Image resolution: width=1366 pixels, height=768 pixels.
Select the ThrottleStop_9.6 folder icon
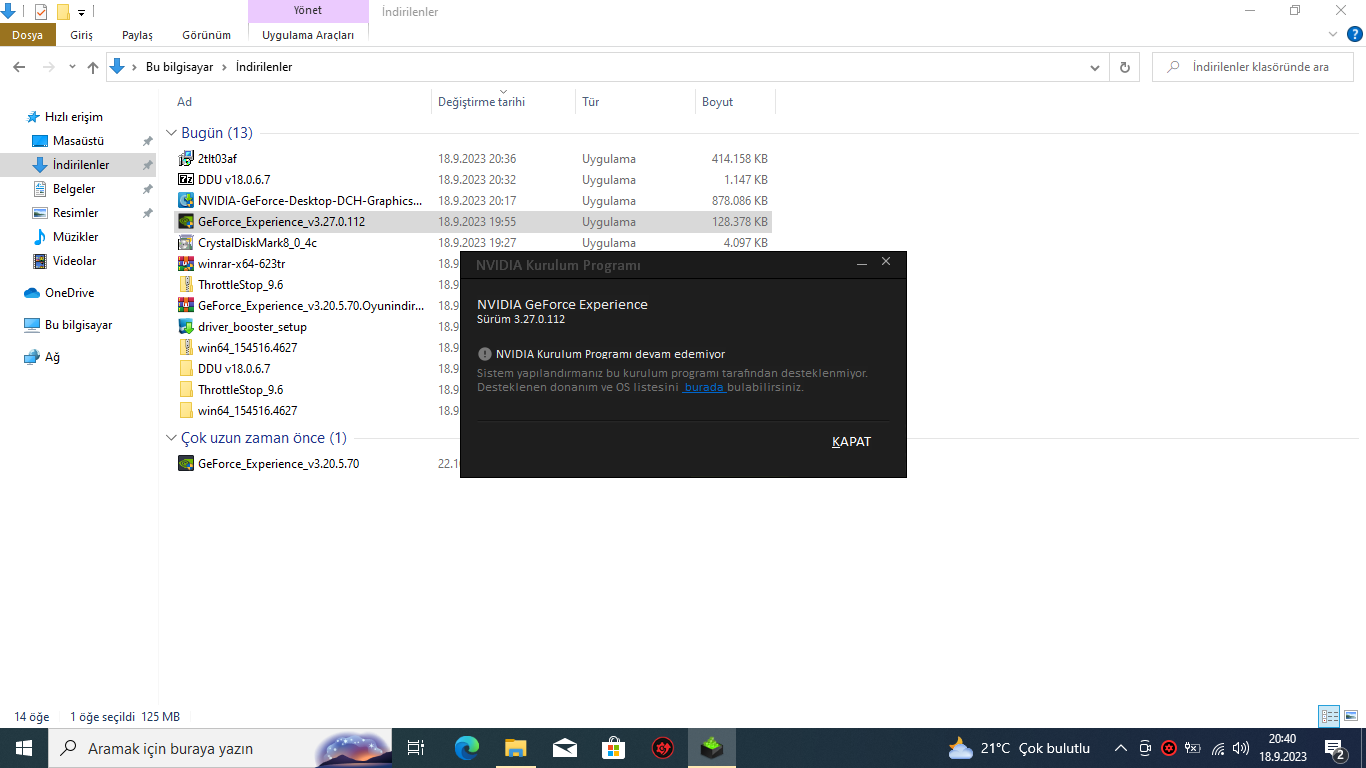click(x=185, y=390)
